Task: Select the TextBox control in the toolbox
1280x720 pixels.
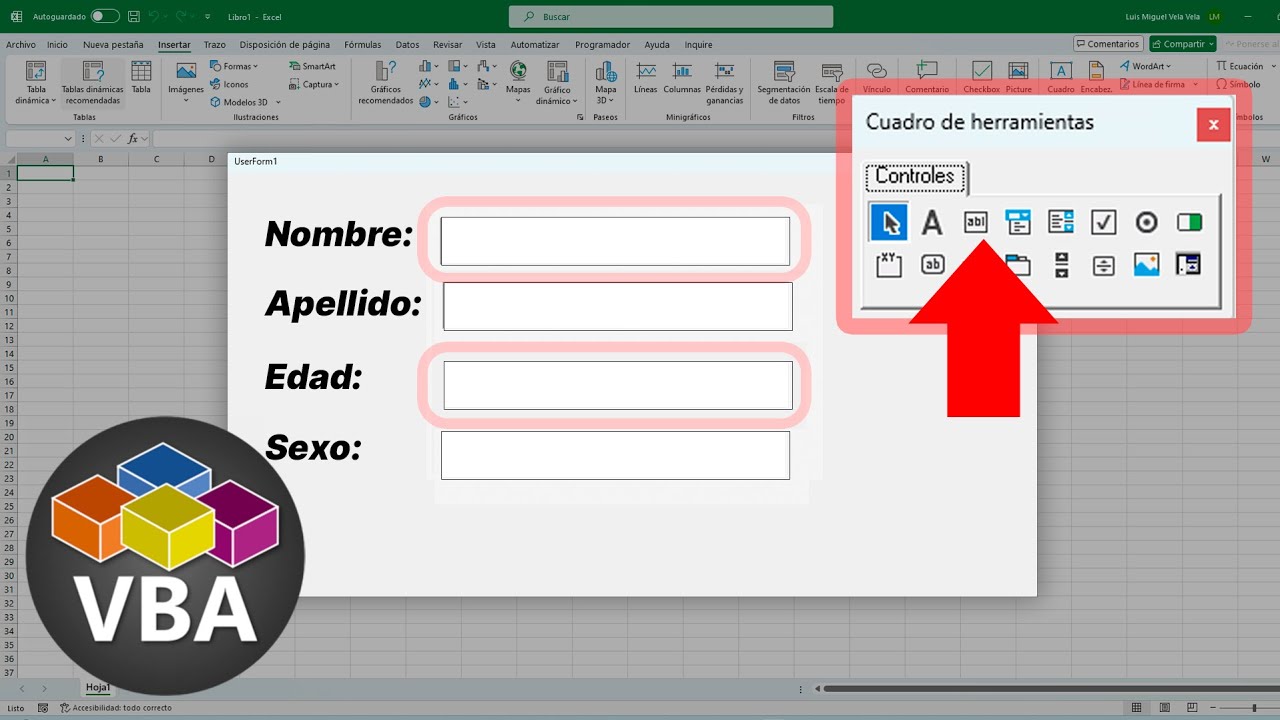Action: [975, 222]
